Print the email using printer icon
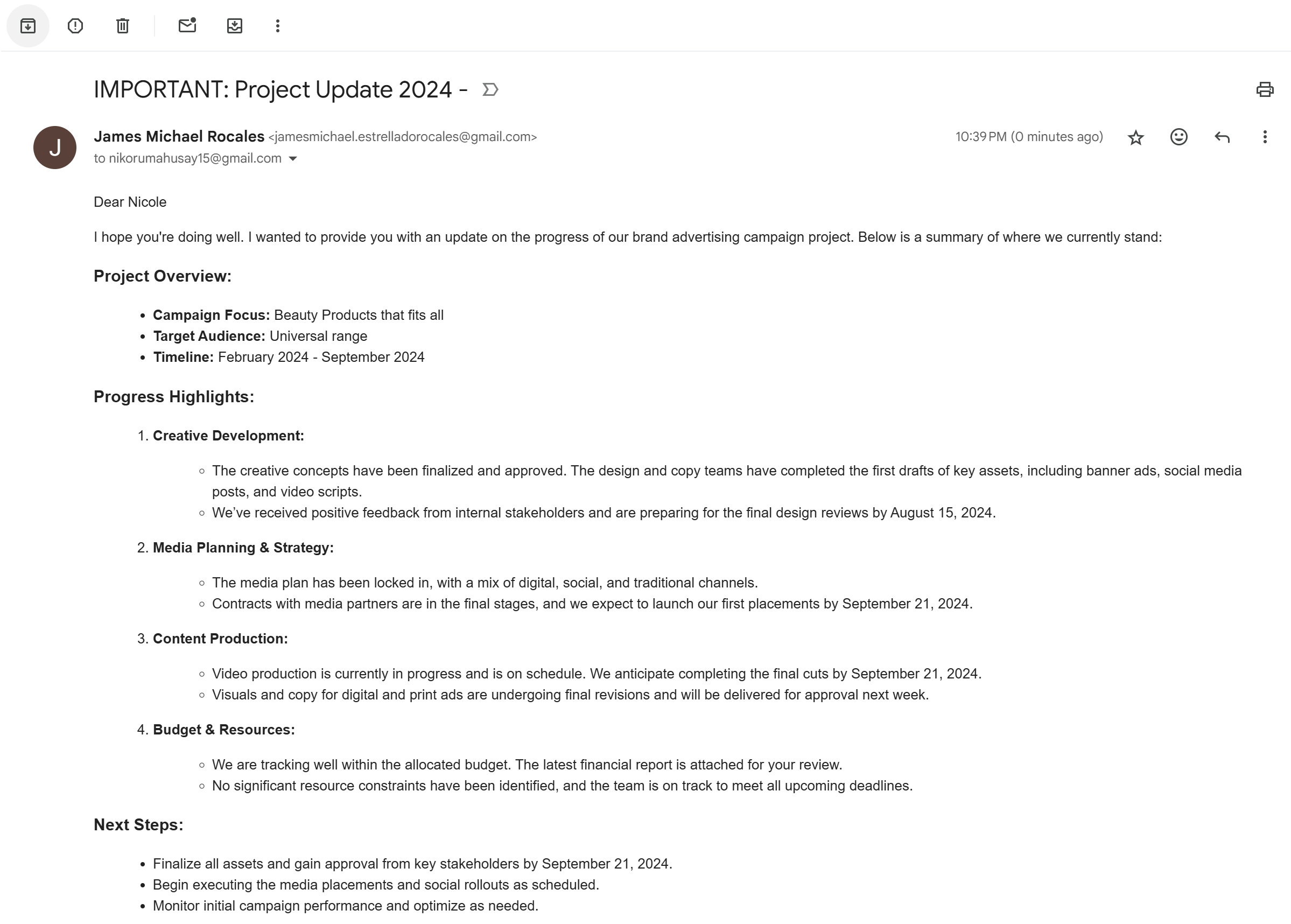1291x924 pixels. [1264, 90]
